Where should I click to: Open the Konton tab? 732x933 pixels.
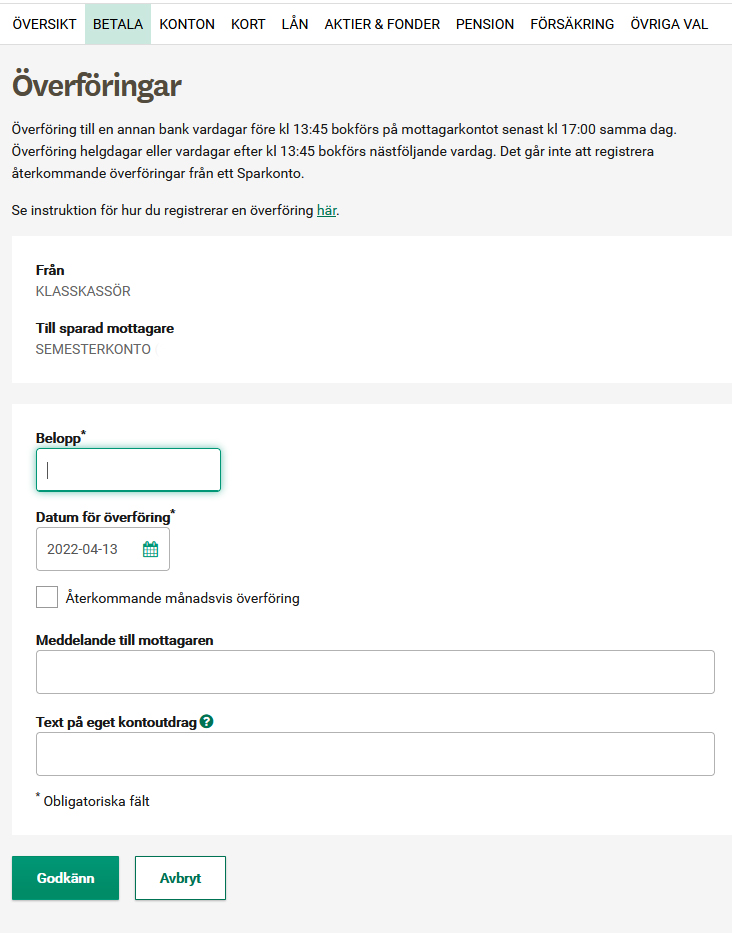coord(187,24)
